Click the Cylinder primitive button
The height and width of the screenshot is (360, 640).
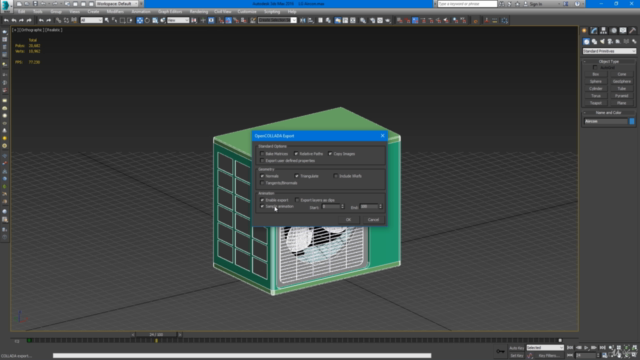(596, 89)
